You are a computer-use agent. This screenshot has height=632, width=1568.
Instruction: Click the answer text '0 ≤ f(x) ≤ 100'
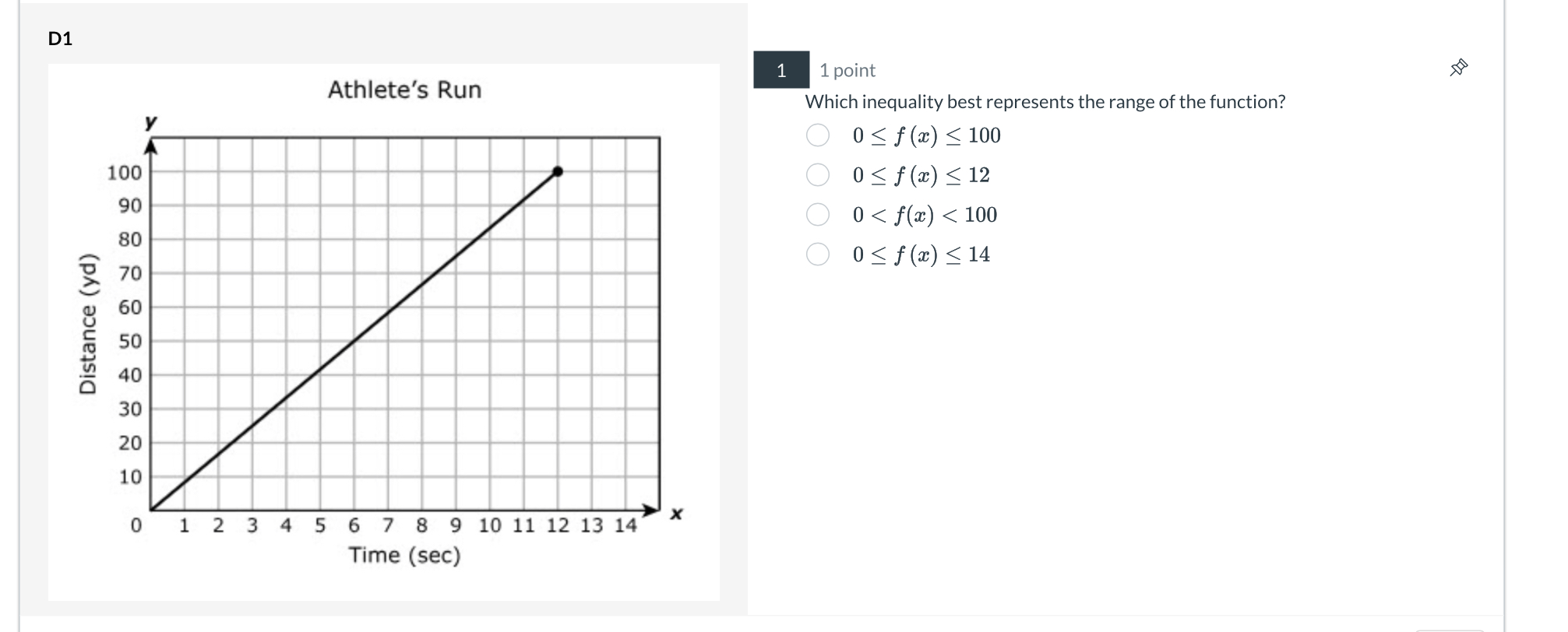(926, 135)
